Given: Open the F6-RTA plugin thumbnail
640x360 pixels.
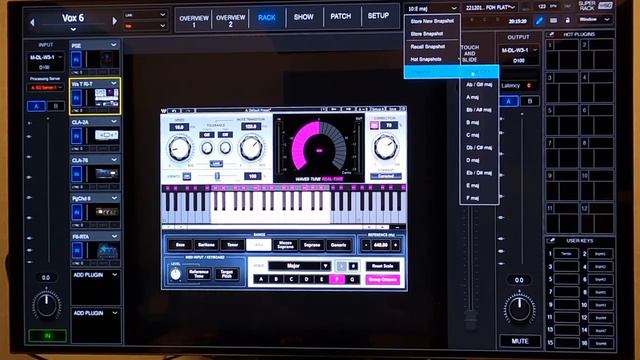Looking at the screenshot, I should (107, 250).
